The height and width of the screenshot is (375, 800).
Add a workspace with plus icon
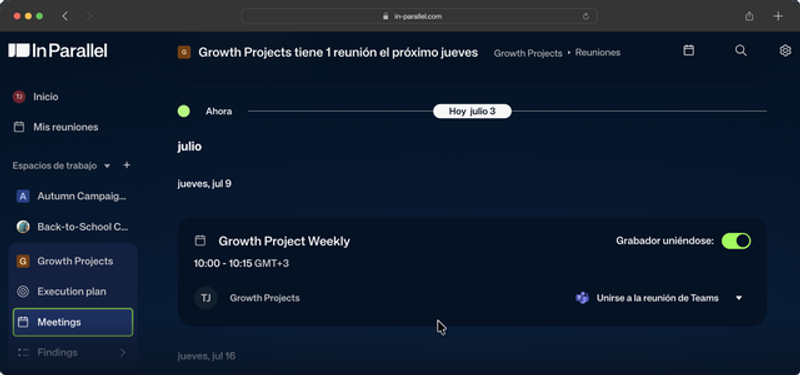[x=127, y=165]
